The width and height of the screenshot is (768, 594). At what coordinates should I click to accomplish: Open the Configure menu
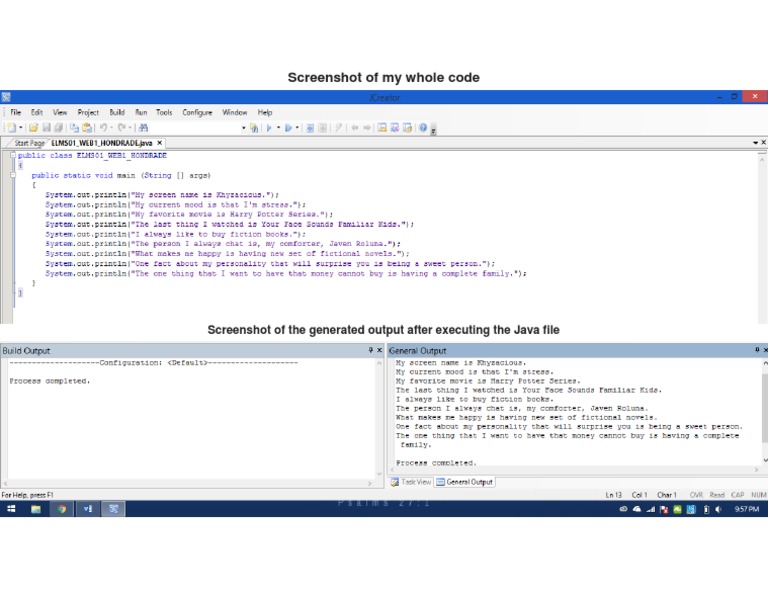(197, 112)
